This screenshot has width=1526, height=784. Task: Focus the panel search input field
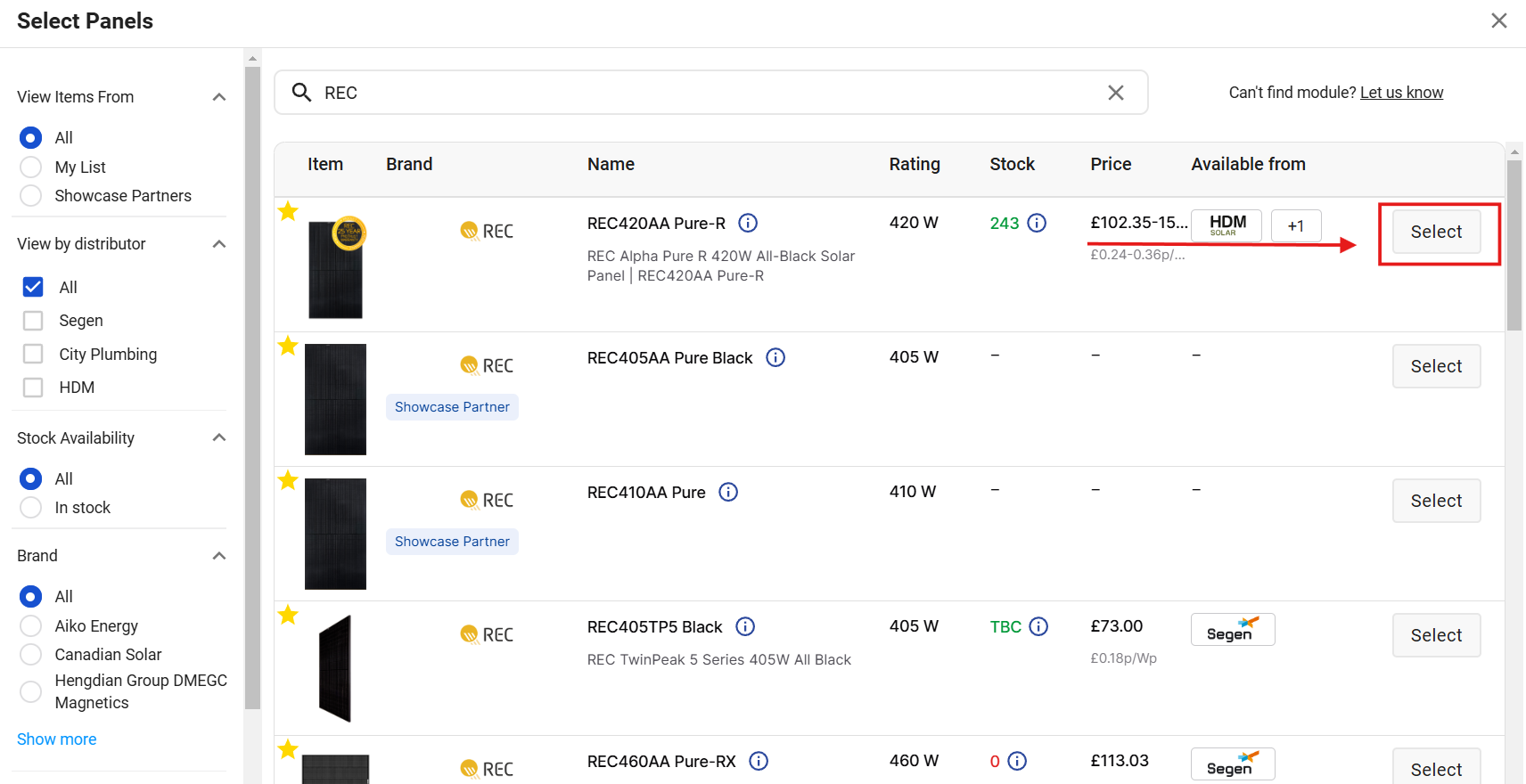tap(710, 93)
